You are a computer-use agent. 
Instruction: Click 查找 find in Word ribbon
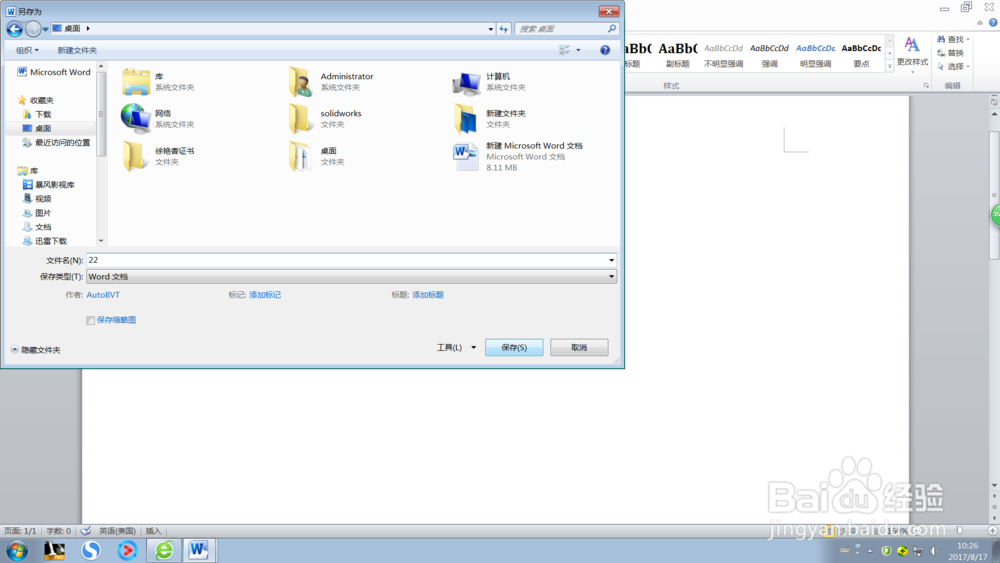click(953, 40)
